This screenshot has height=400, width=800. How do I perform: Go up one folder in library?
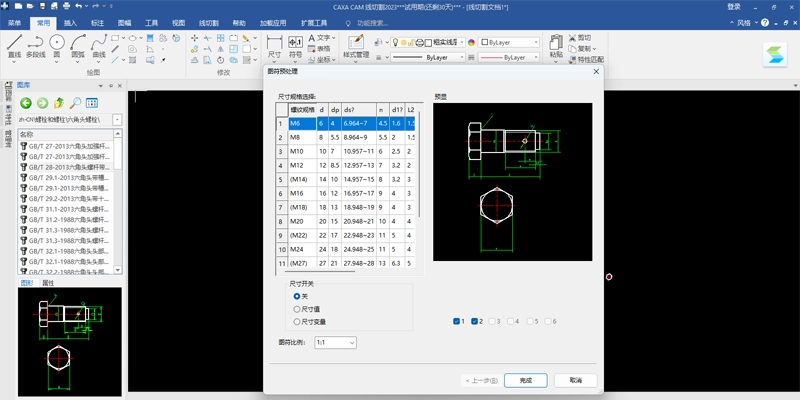59,103
